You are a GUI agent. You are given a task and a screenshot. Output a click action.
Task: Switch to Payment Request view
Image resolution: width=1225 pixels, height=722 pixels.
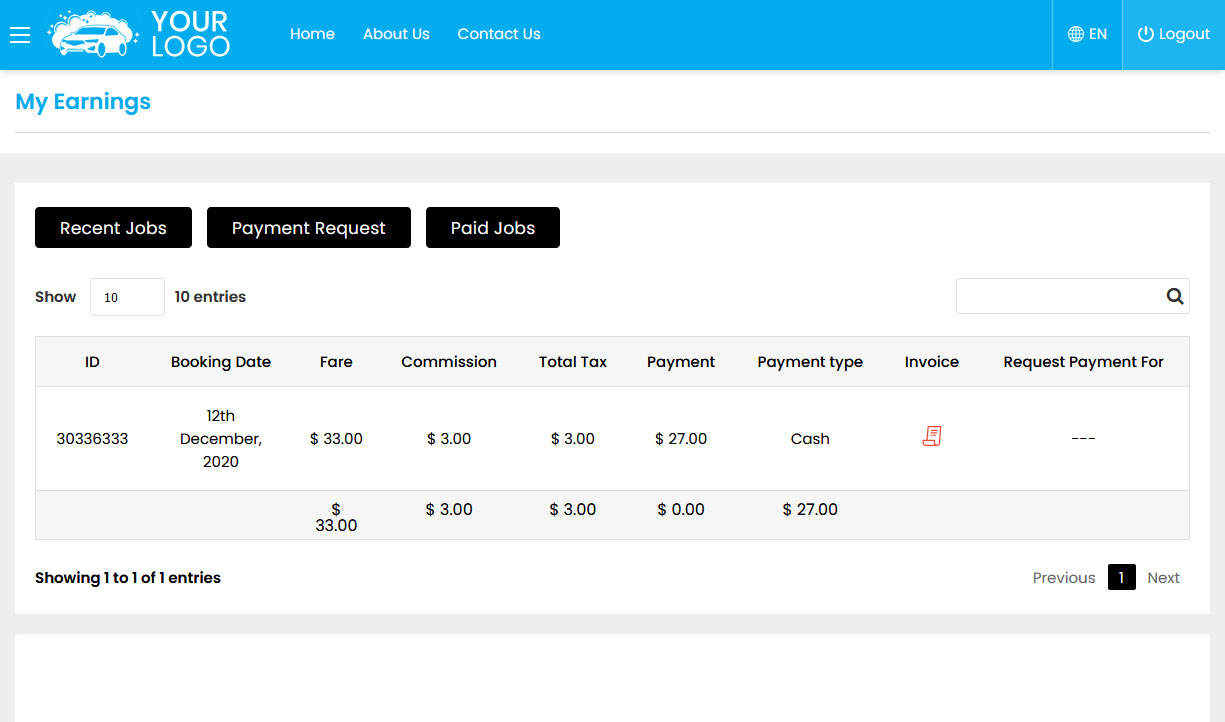(x=309, y=228)
